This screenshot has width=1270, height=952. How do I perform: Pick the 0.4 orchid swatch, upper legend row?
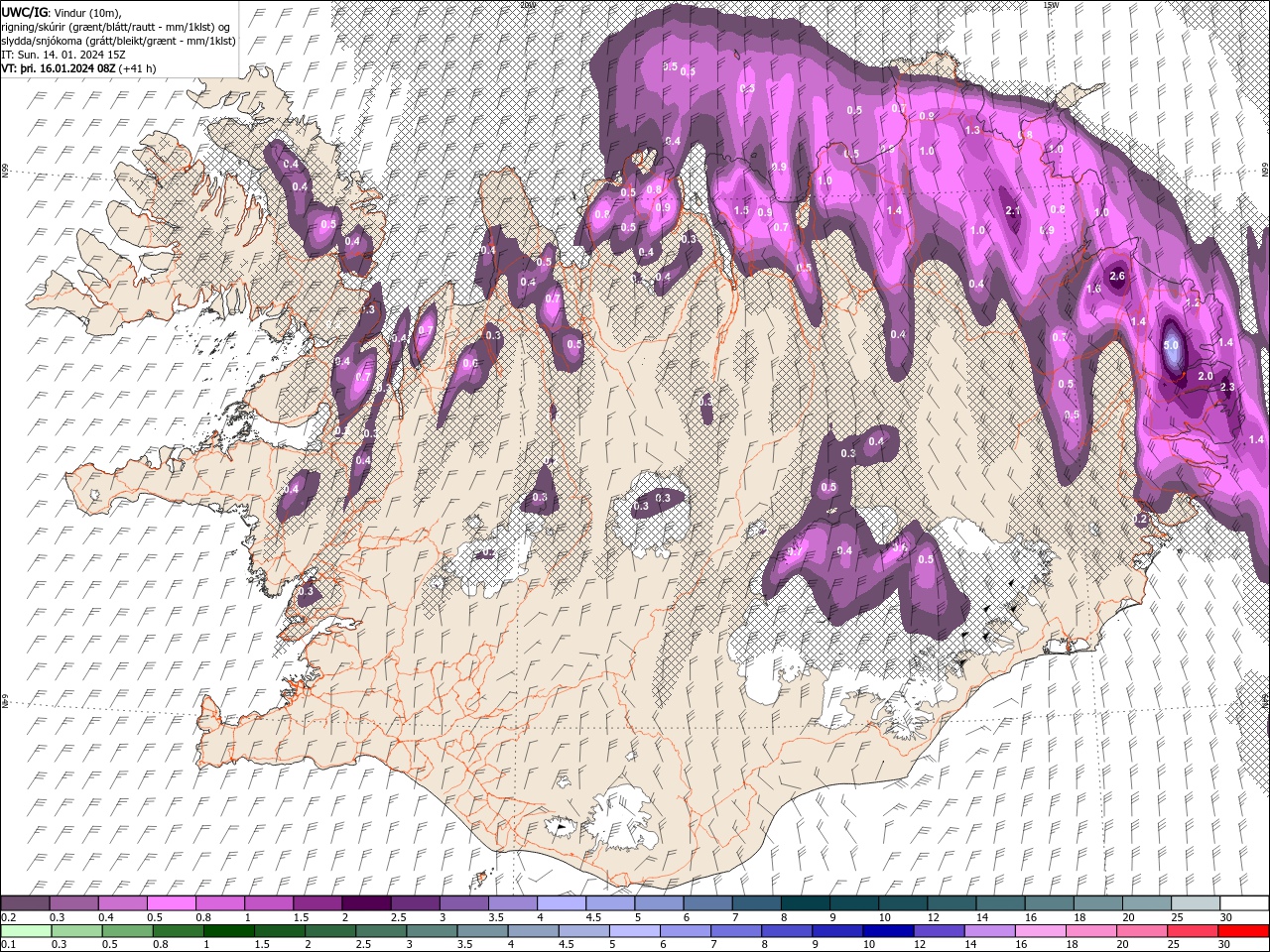tap(122, 903)
